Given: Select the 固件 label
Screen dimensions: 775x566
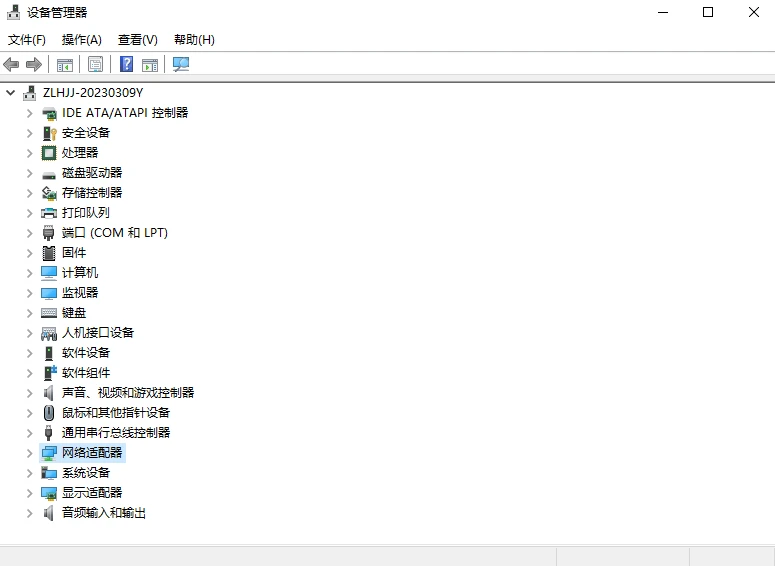Looking at the screenshot, I should coord(74,253).
